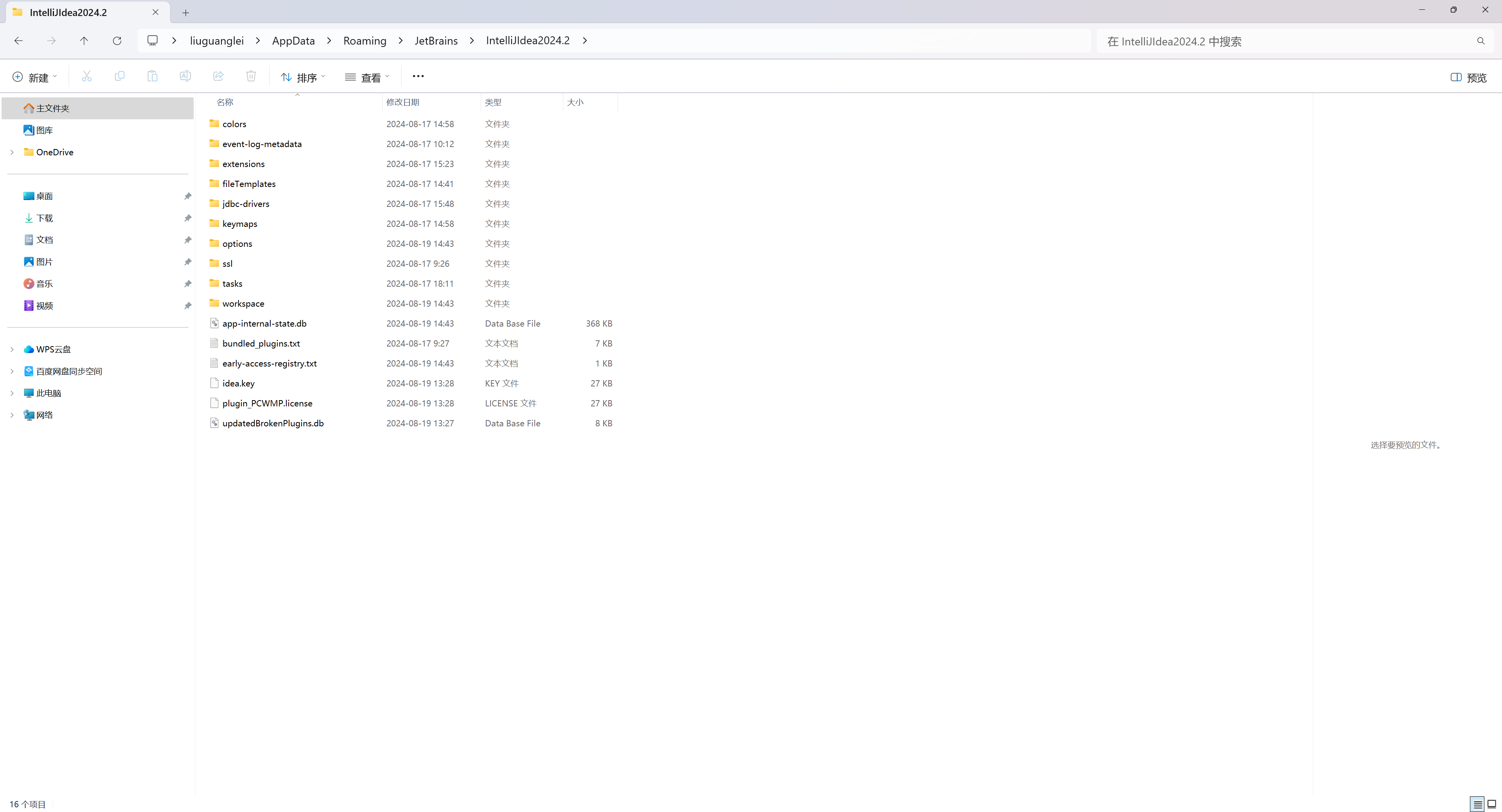Open a new tab with plus button
The image size is (1502, 812).
(185, 12)
